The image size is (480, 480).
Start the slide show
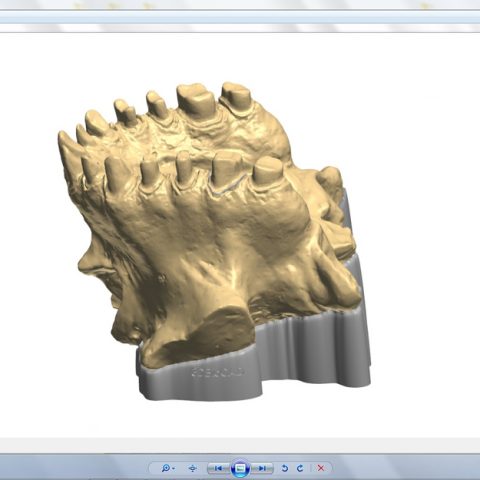(240, 468)
